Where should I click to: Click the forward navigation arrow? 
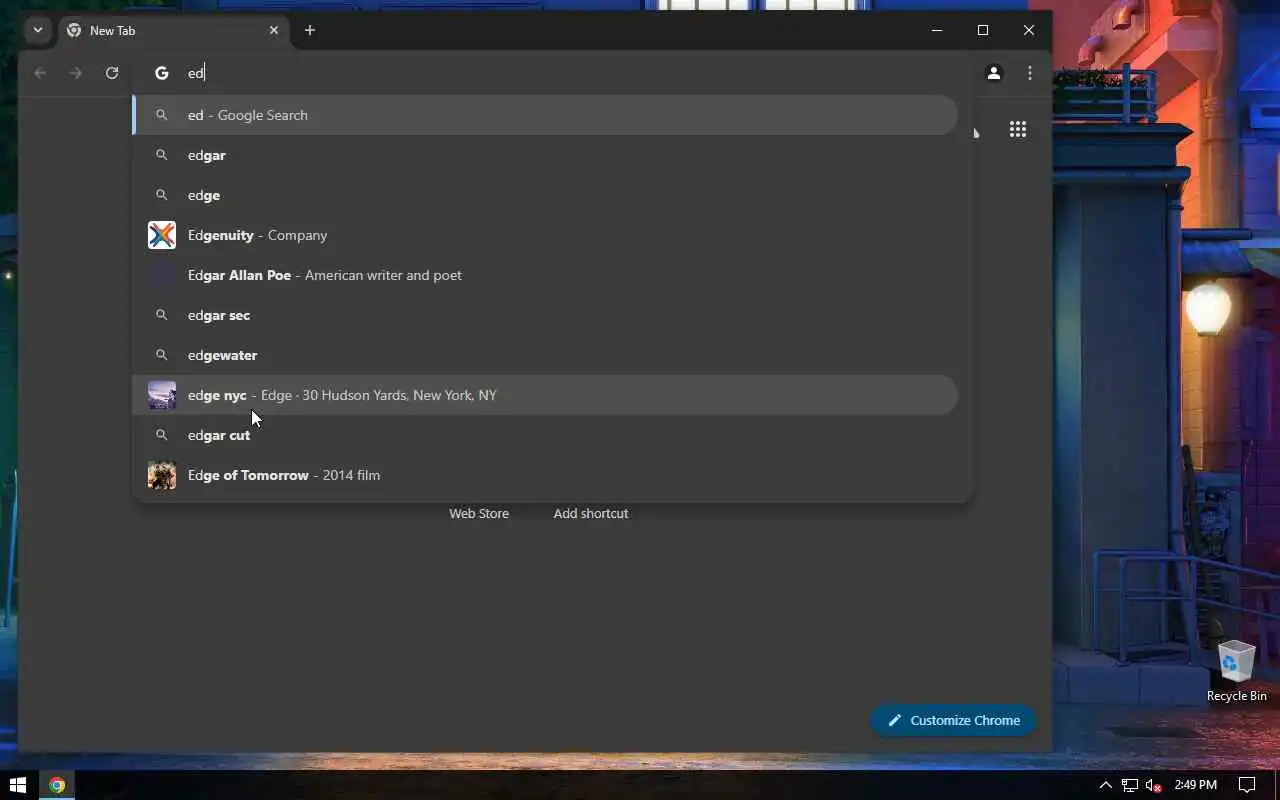[x=76, y=73]
